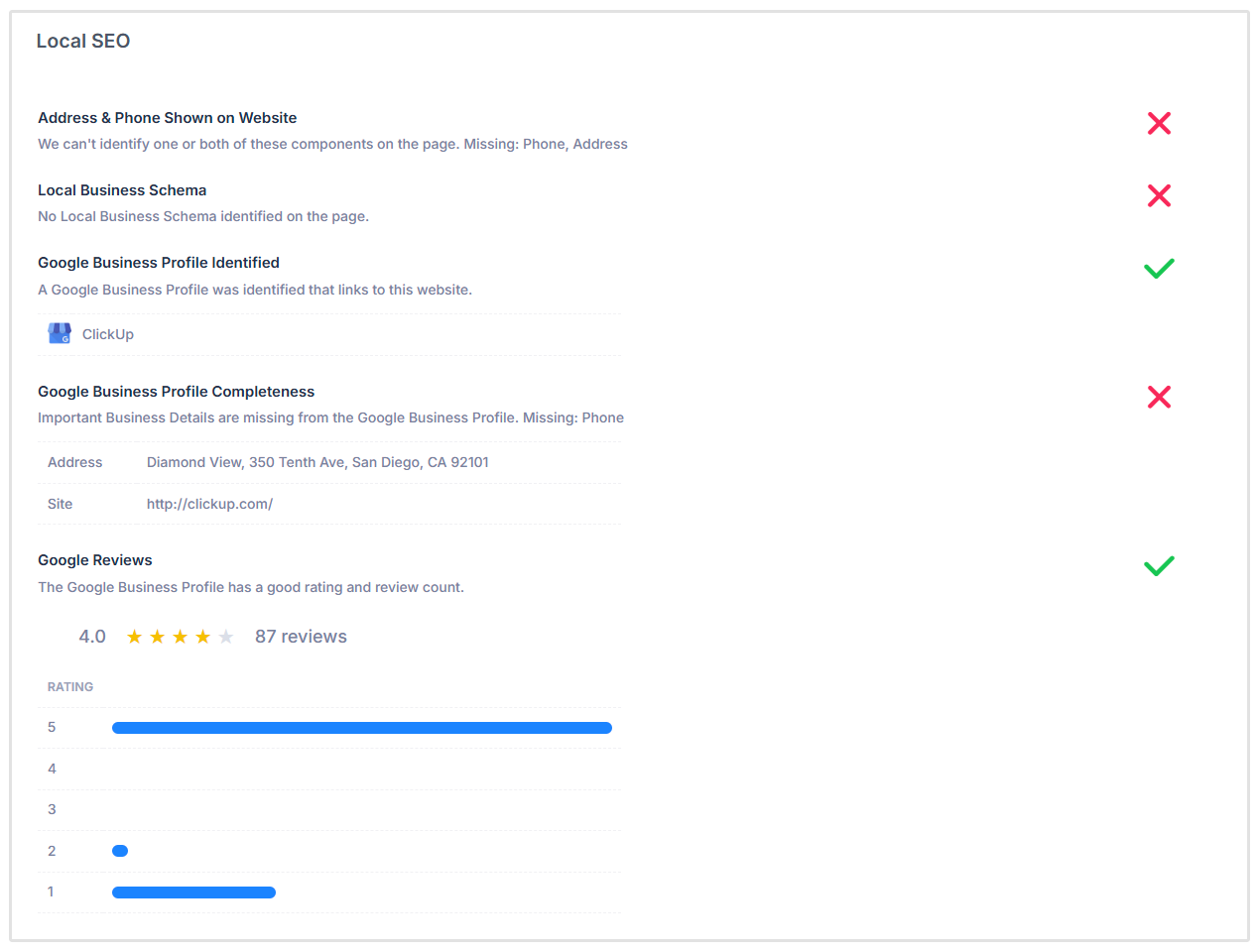The image size is (1260, 952).
Task: Visit the http://clickup.com/ site link
Action: (209, 503)
